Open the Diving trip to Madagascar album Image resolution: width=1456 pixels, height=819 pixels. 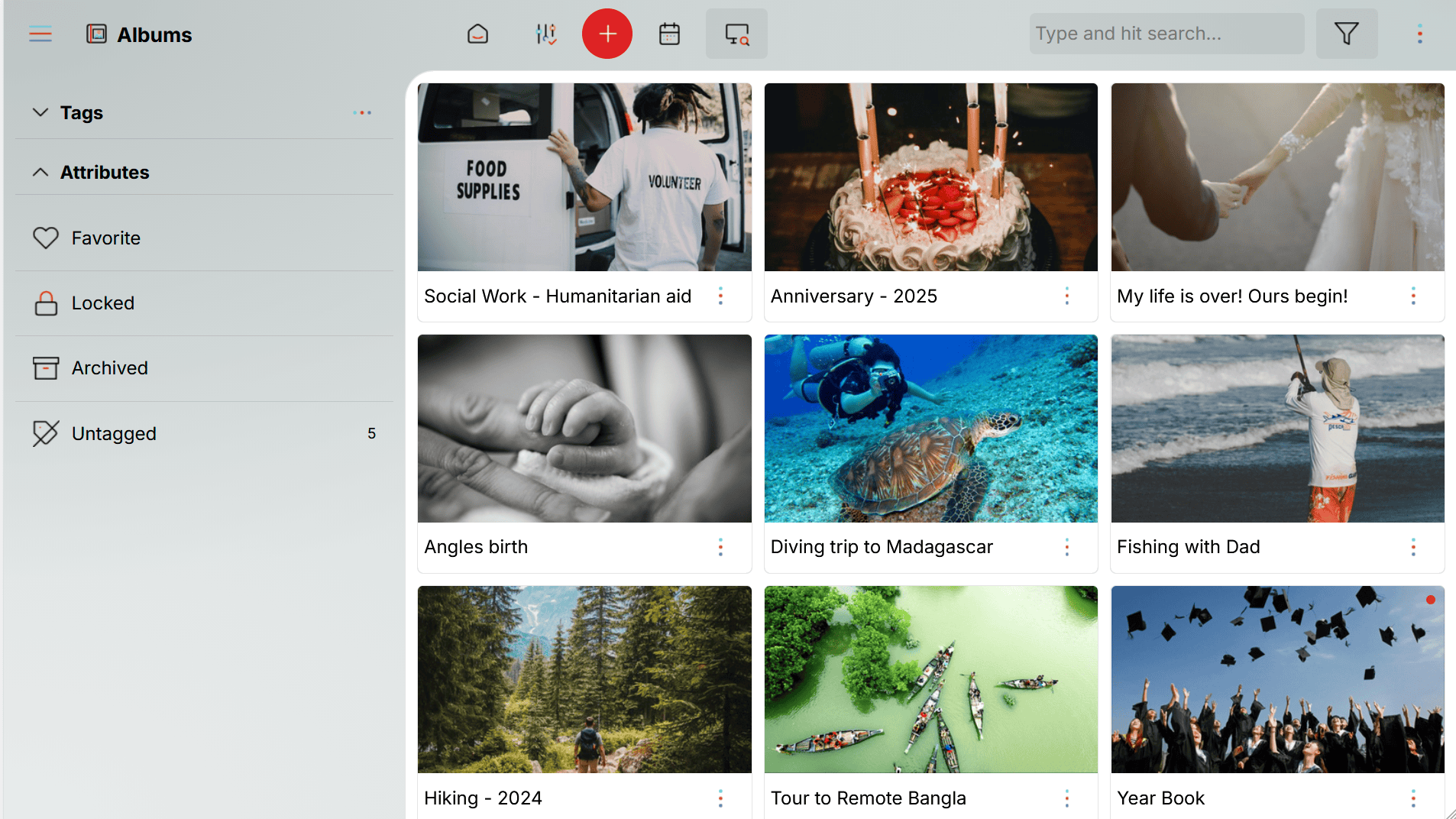click(930, 429)
